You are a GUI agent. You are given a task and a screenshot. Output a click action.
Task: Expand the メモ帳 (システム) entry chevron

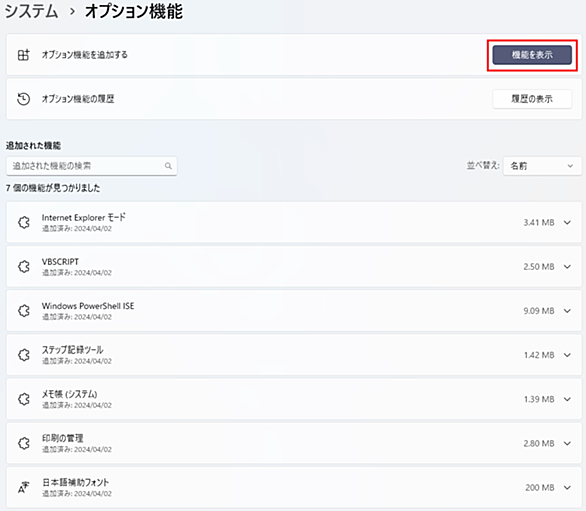click(x=567, y=399)
